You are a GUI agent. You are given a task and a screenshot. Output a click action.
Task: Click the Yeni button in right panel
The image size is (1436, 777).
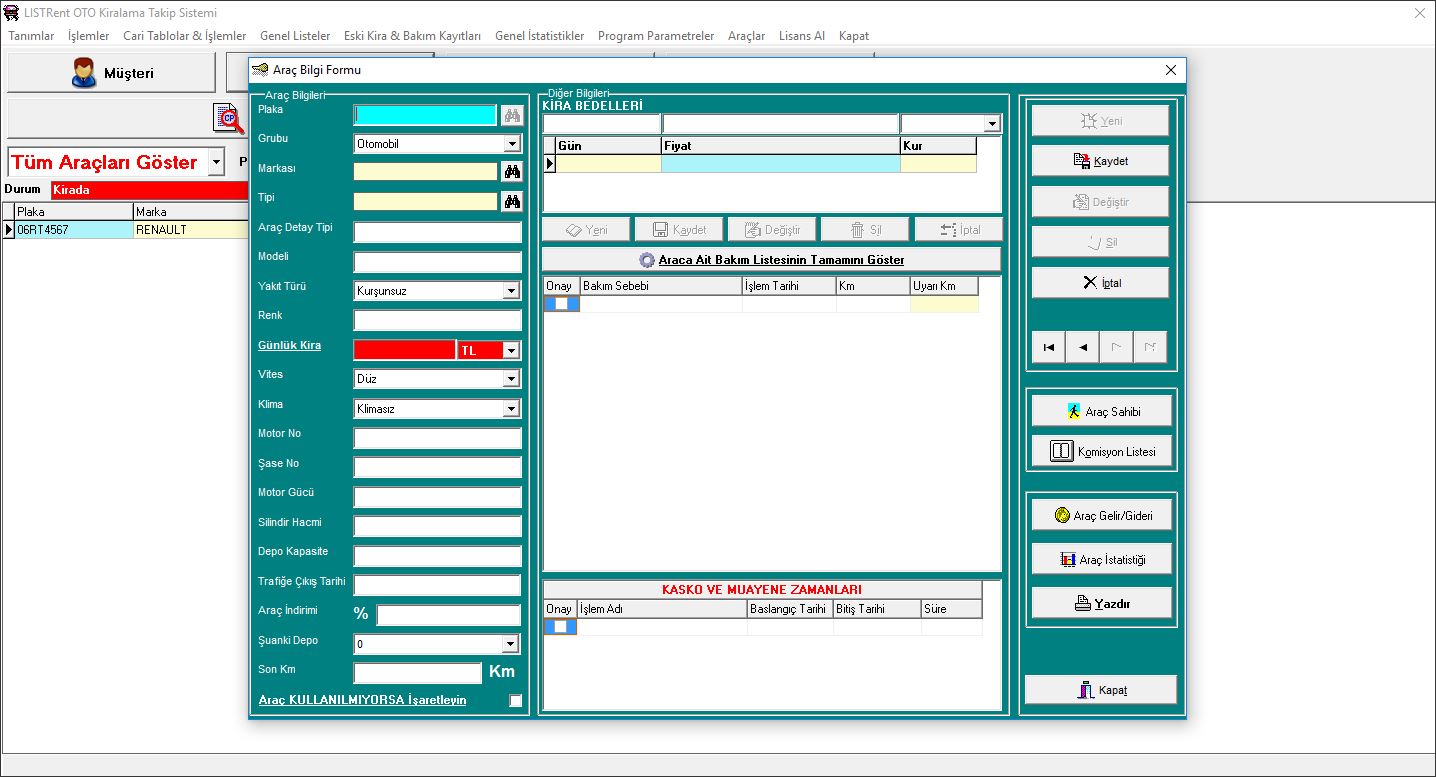[1100, 121]
